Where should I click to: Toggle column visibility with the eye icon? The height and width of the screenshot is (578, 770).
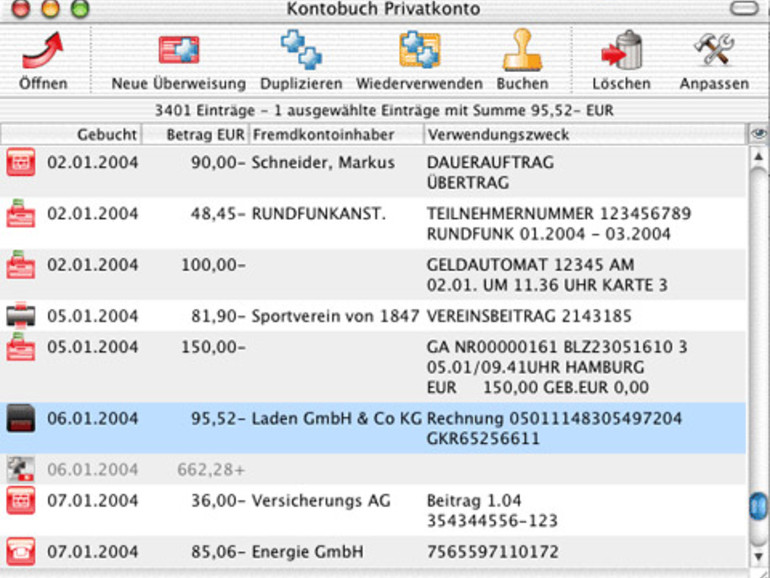pos(758,134)
